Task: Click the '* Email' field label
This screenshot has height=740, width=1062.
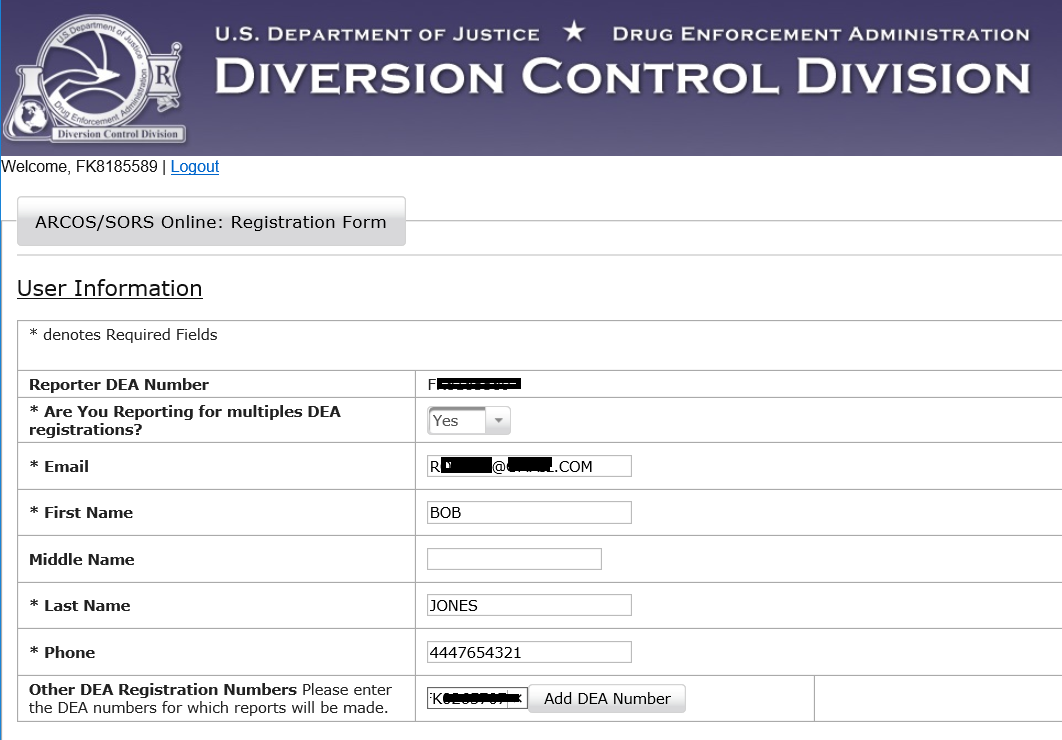Action: [x=59, y=466]
